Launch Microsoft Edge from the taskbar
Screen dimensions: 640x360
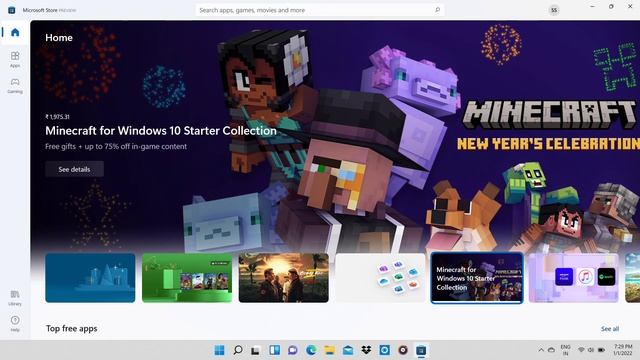tap(311, 350)
